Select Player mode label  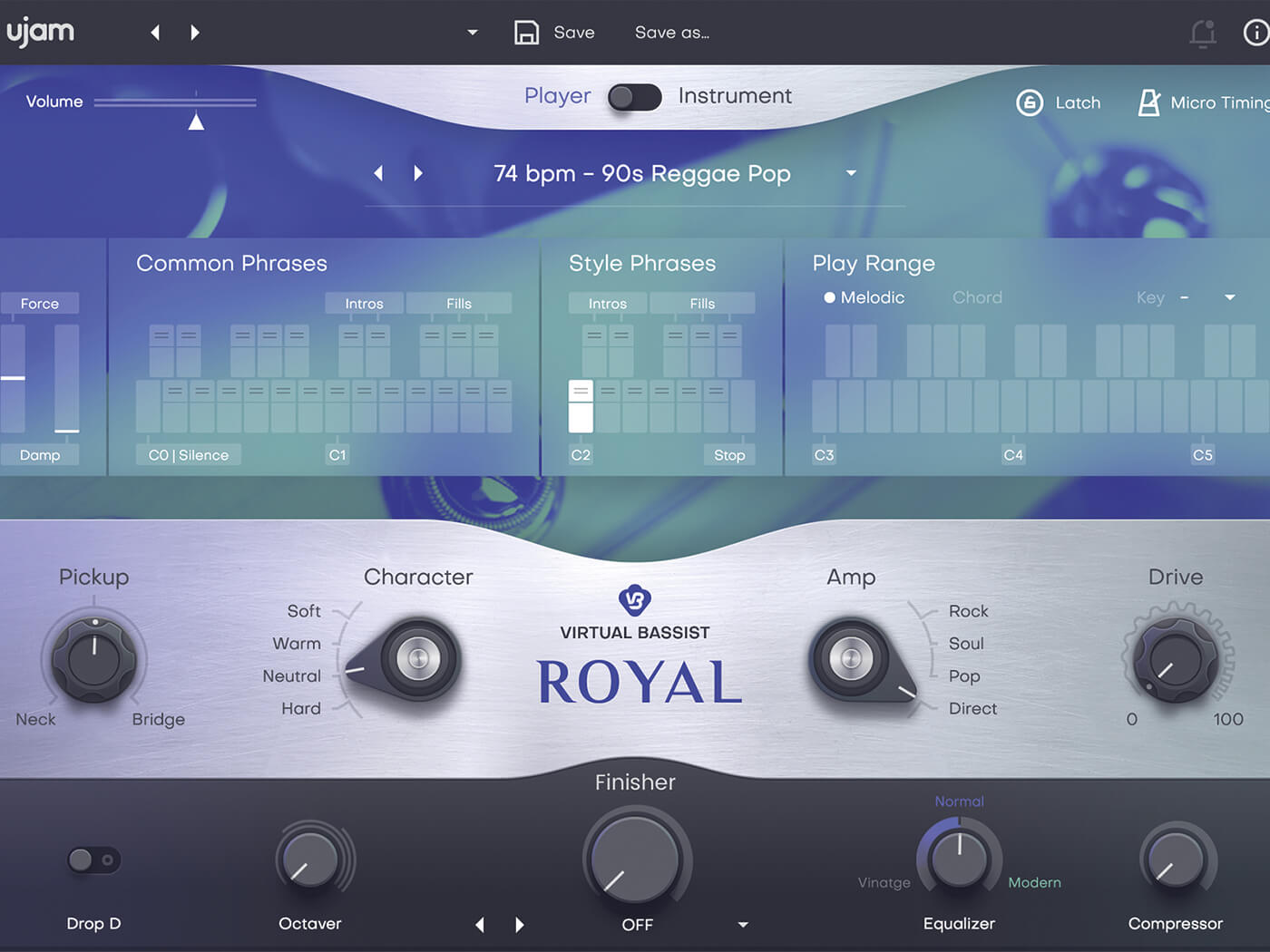point(557,95)
